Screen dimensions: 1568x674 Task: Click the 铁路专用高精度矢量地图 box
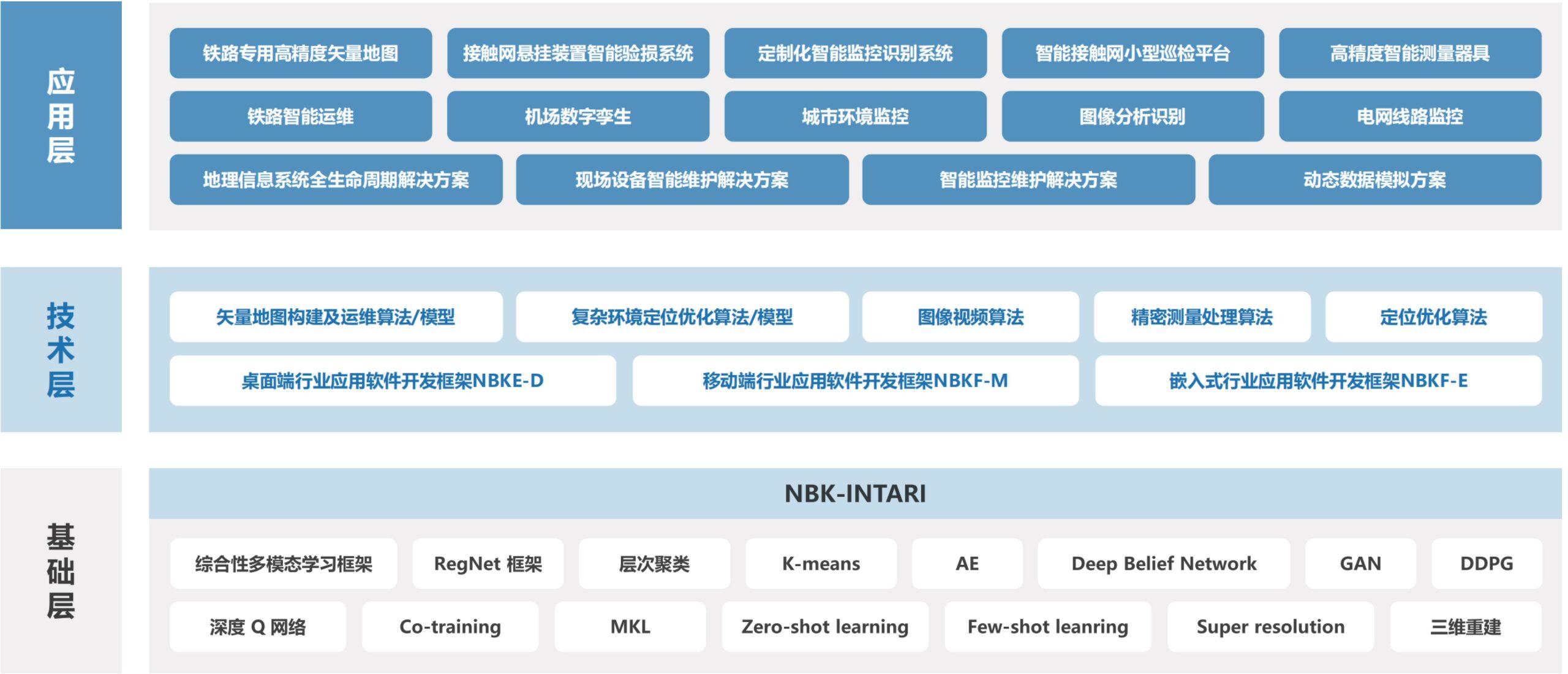300,53
